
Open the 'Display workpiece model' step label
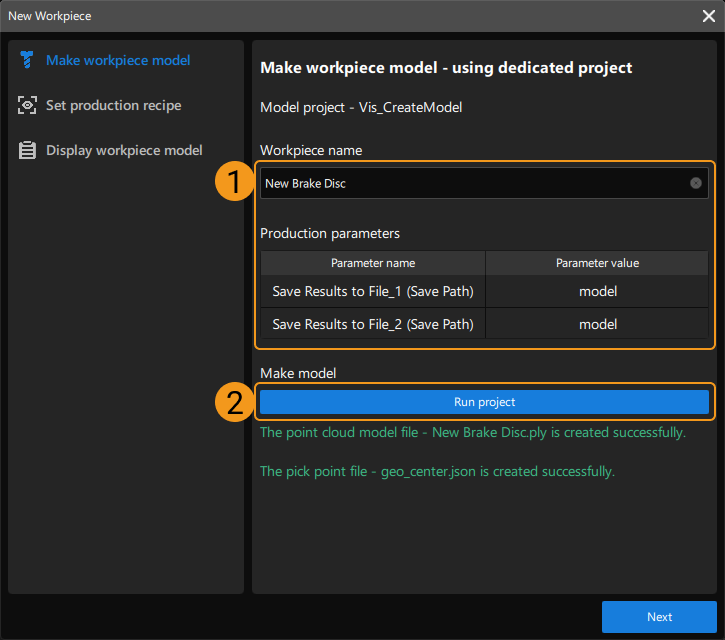124,150
